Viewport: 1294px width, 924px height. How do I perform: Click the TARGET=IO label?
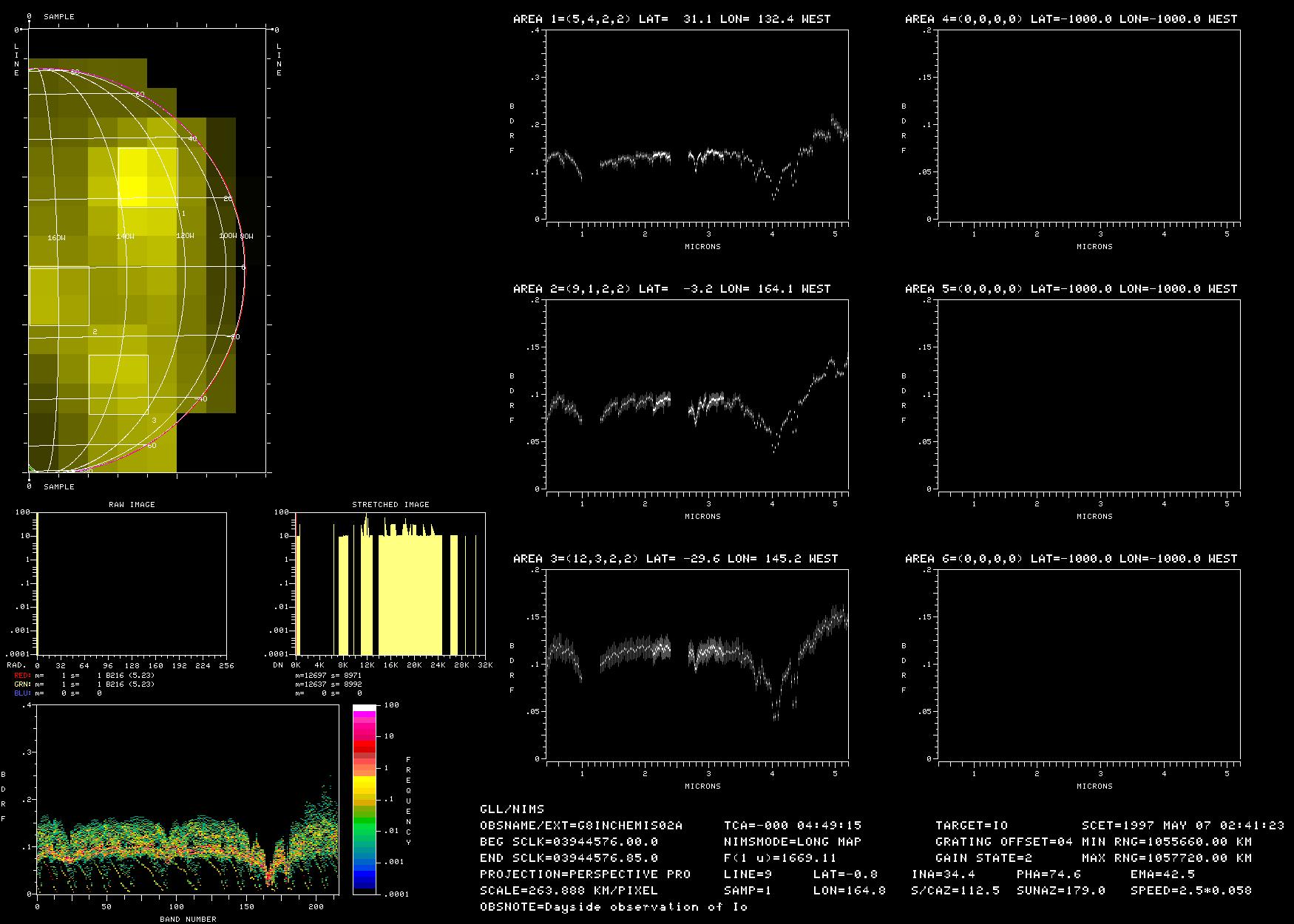coord(972,826)
